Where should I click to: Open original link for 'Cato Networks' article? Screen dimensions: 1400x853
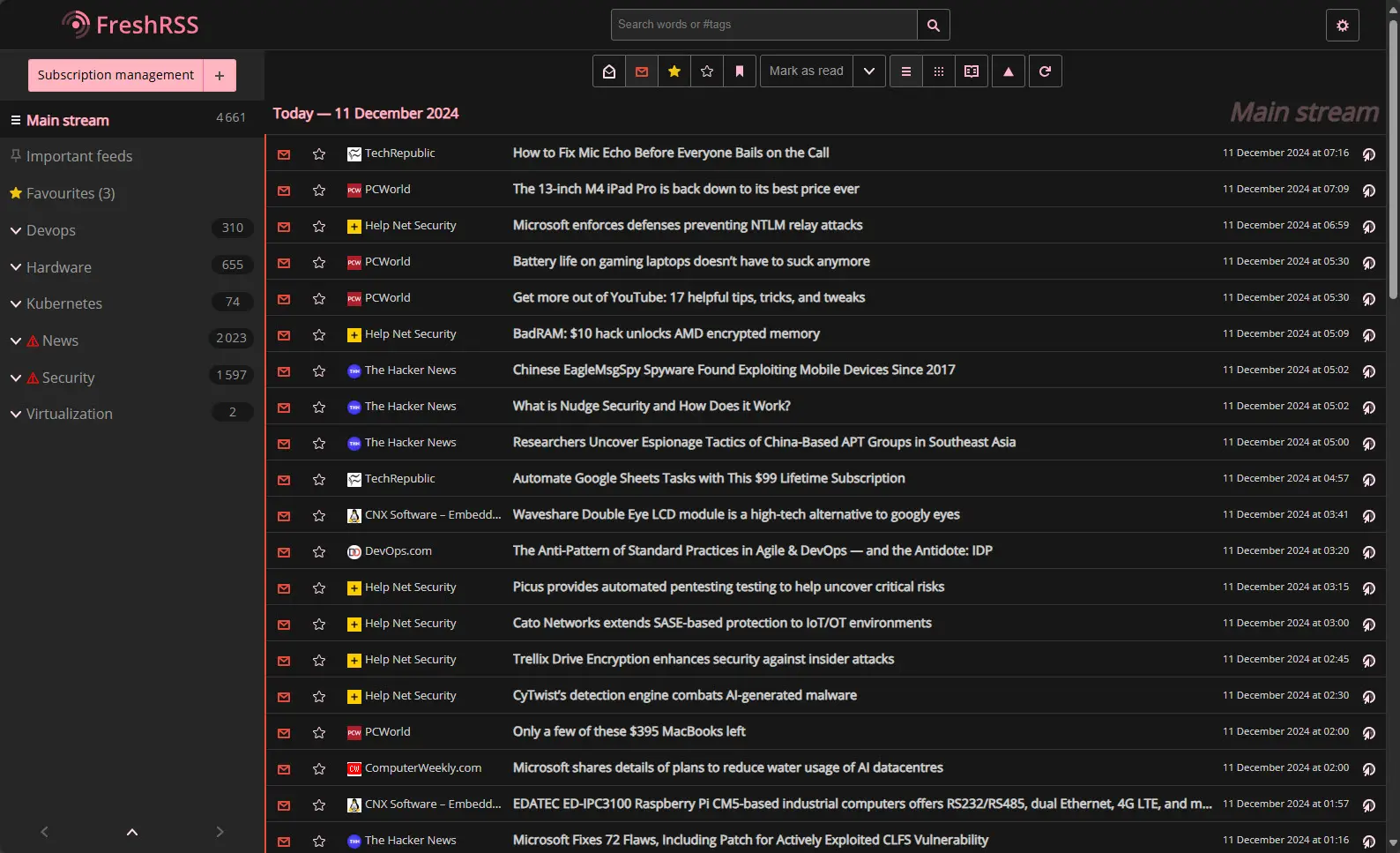click(x=1369, y=625)
